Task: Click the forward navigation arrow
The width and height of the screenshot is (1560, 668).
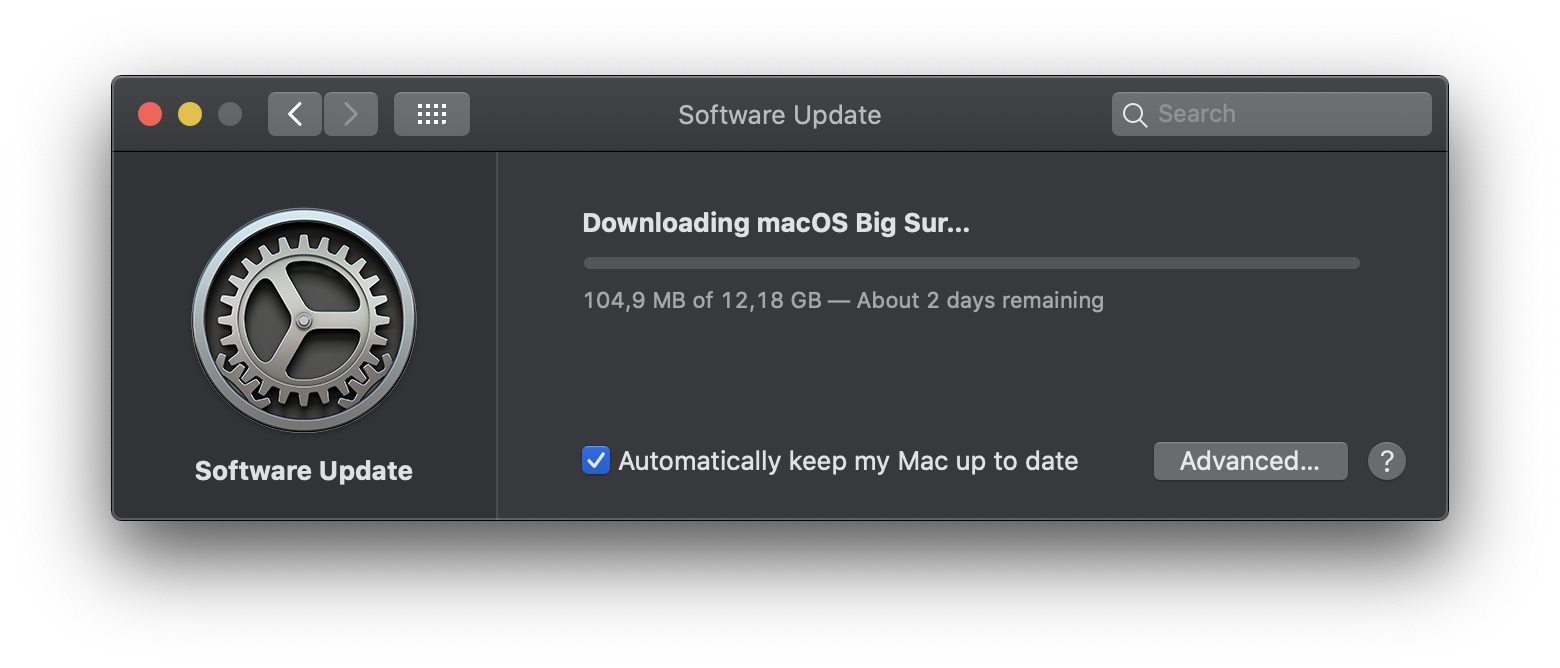Action: click(351, 114)
